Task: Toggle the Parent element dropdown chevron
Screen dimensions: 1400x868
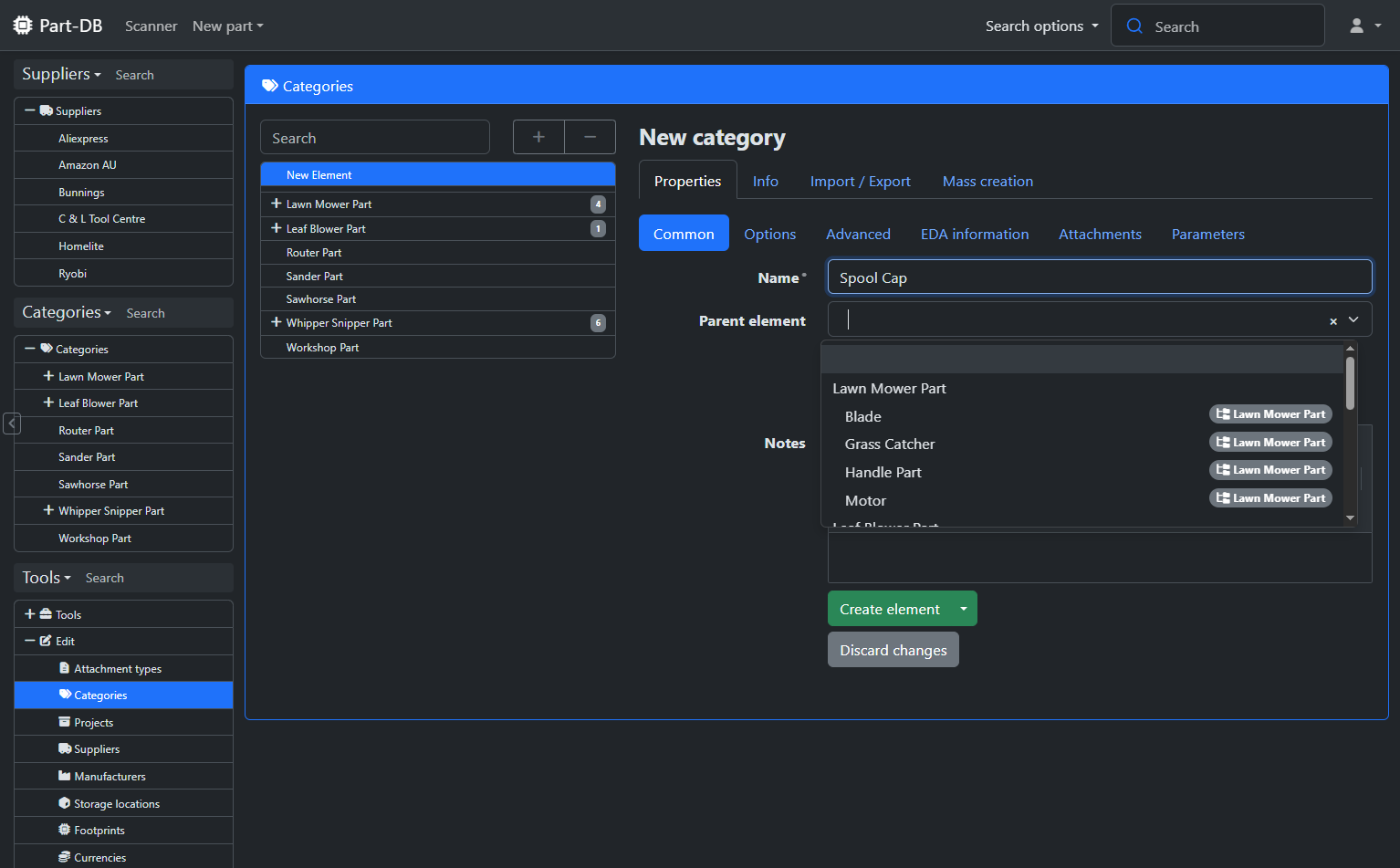Action: 1353,319
